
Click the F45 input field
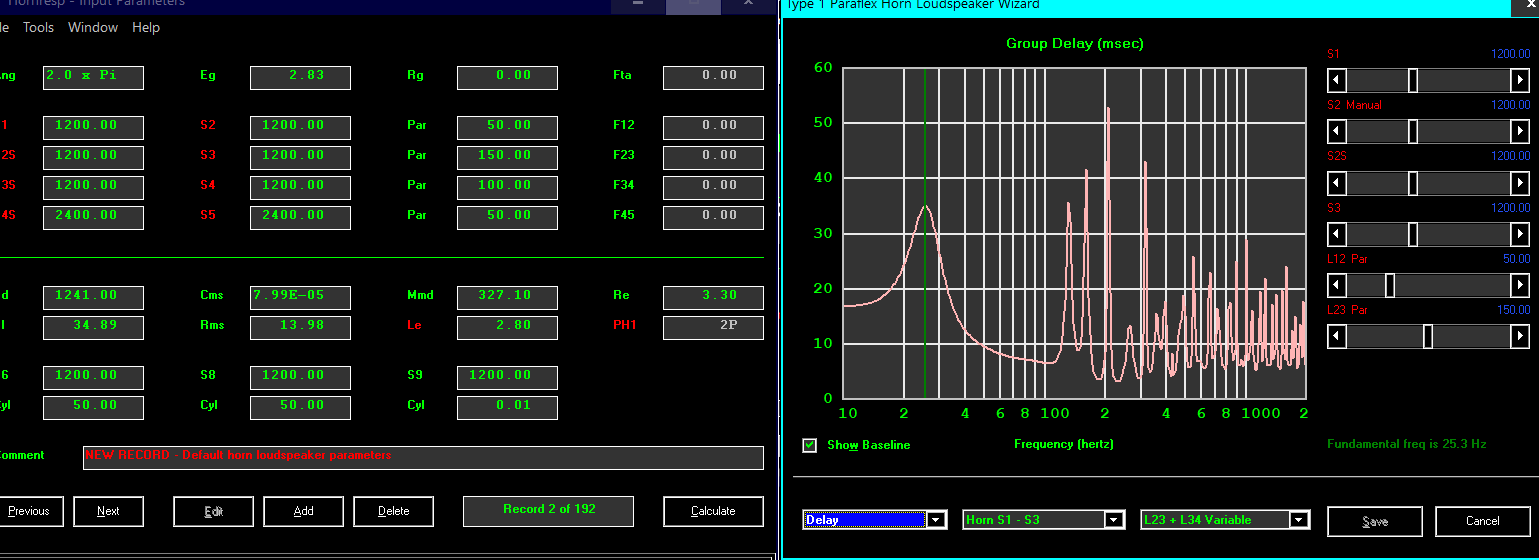coord(713,217)
